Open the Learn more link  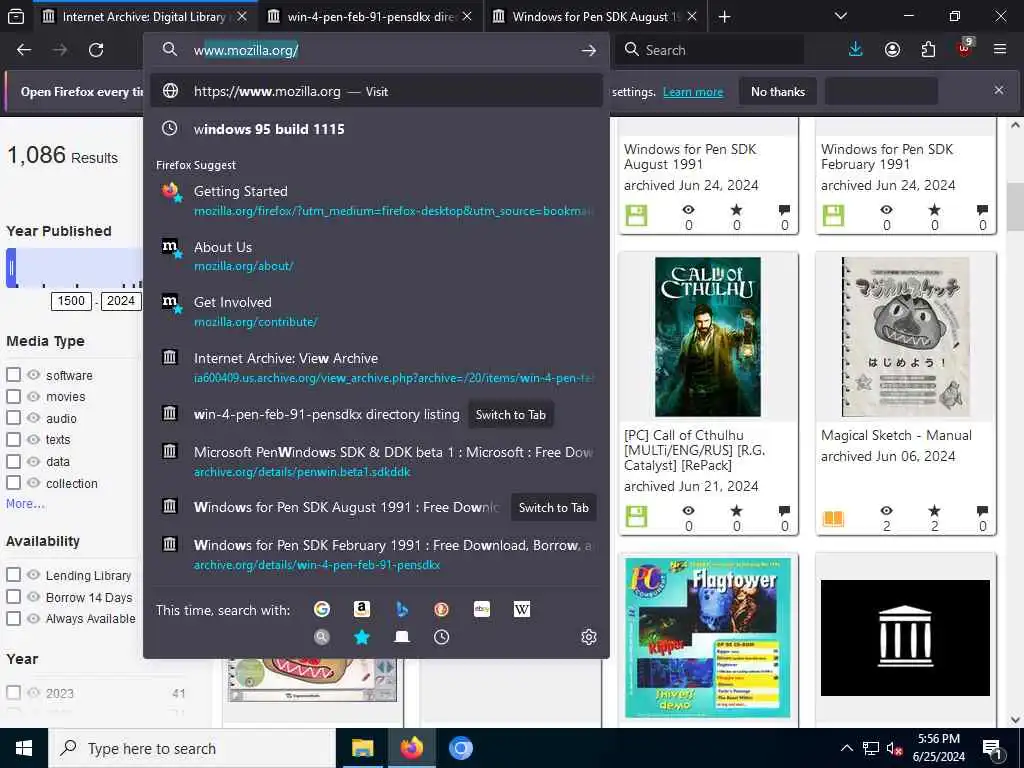pyautogui.click(x=693, y=92)
